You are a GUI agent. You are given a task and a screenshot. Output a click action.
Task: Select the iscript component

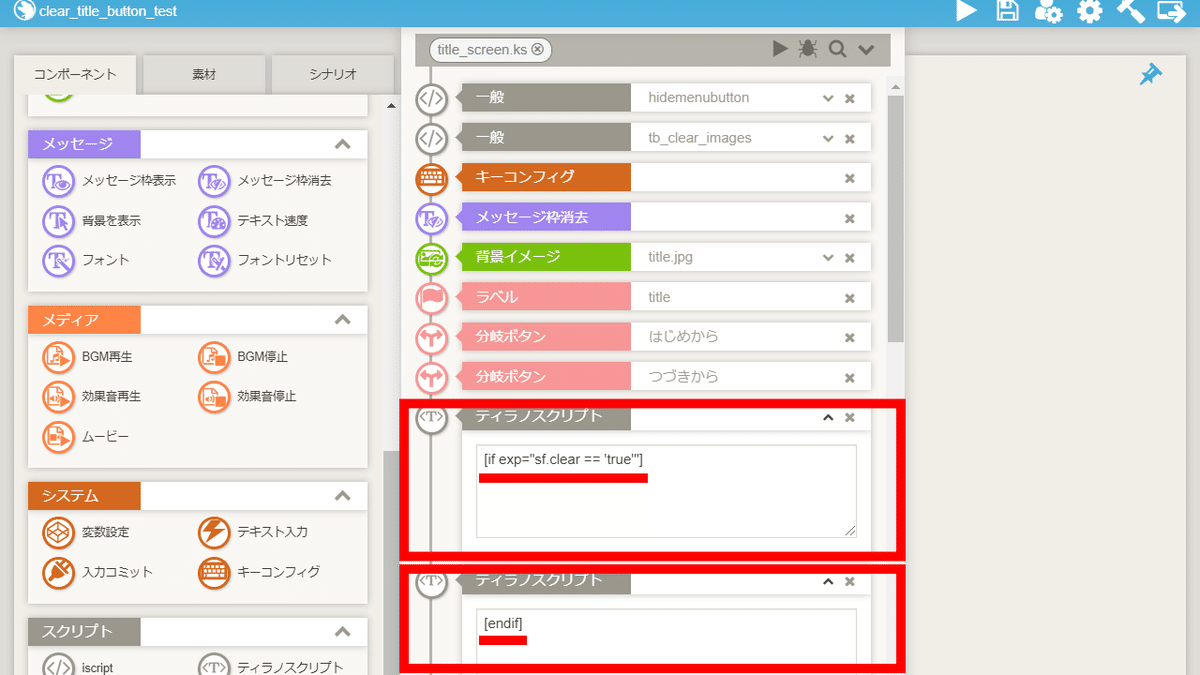coord(79,666)
